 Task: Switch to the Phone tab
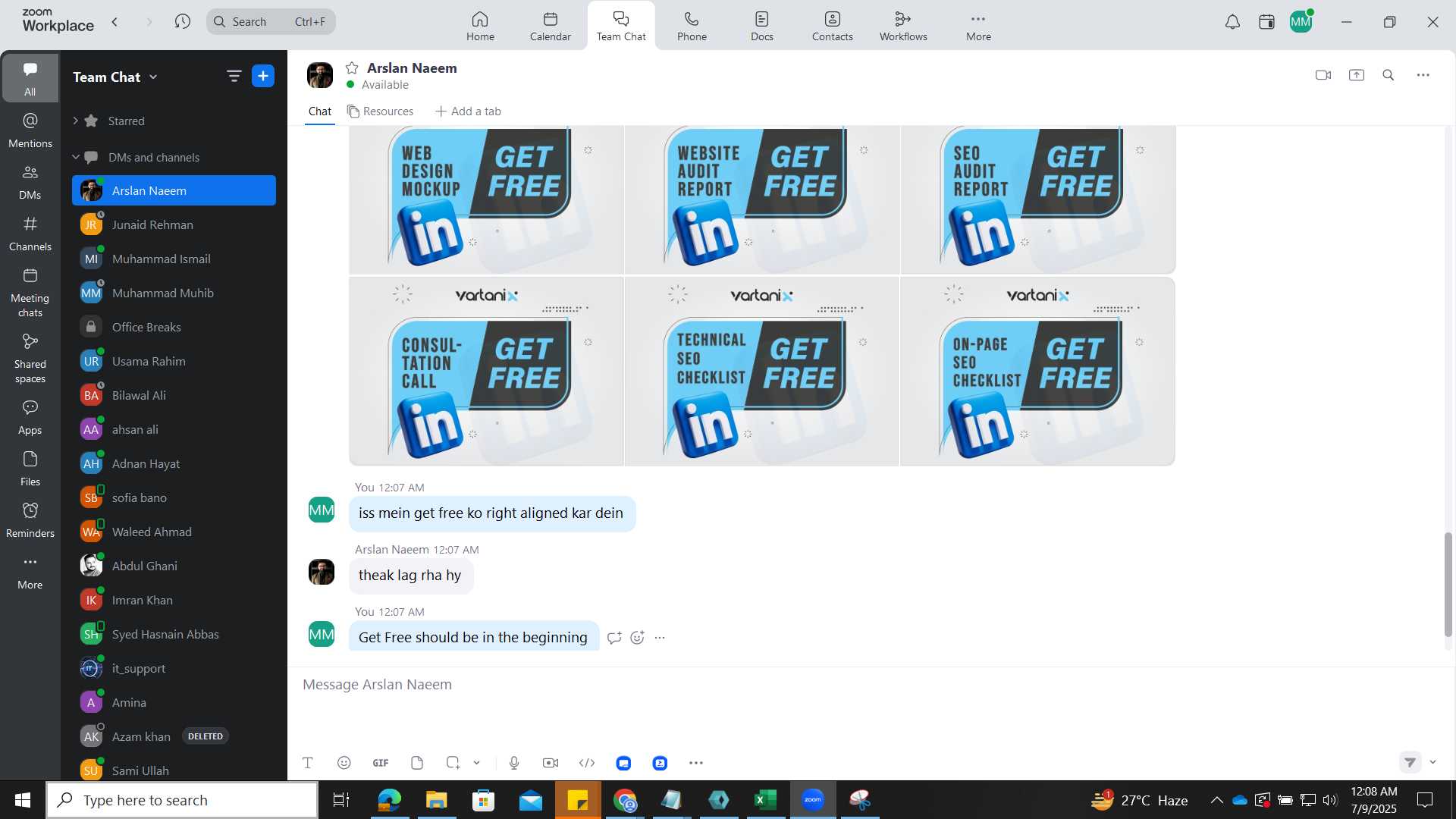tap(692, 26)
